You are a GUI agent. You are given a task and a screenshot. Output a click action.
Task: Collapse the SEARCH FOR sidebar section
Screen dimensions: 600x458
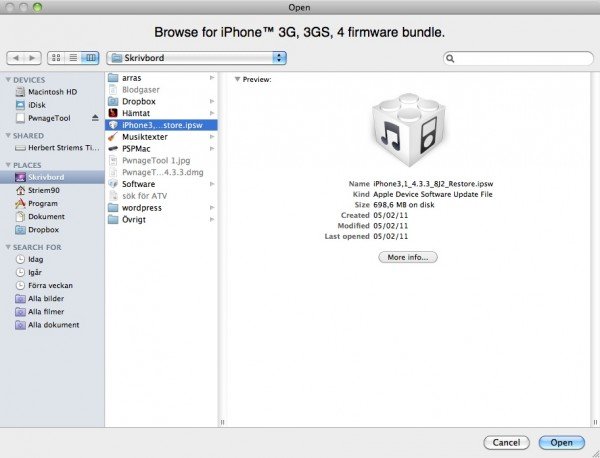tap(8, 247)
